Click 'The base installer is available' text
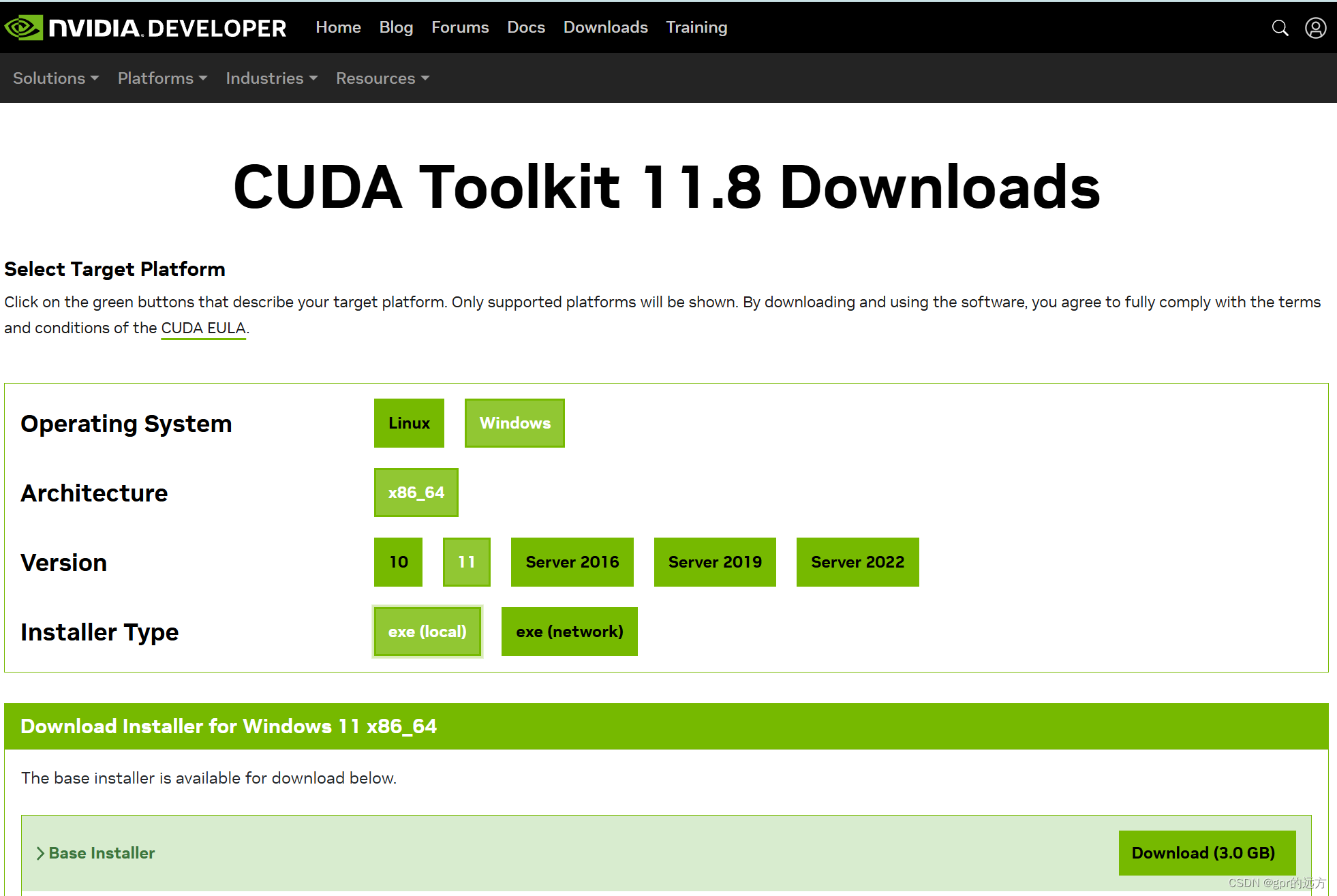The image size is (1337, 896). click(209, 778)
